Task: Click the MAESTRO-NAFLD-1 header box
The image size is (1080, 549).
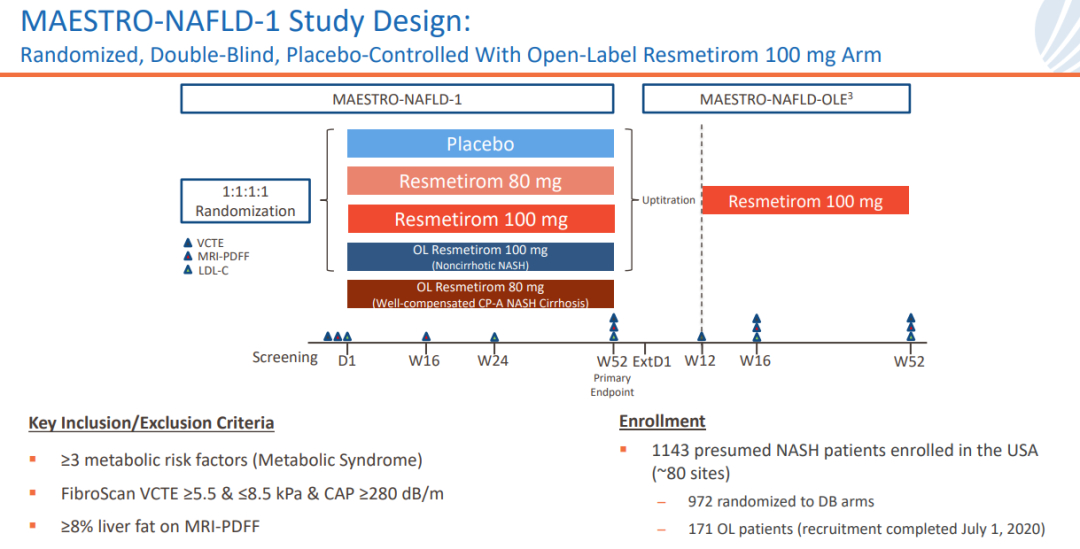Action: 396,99
